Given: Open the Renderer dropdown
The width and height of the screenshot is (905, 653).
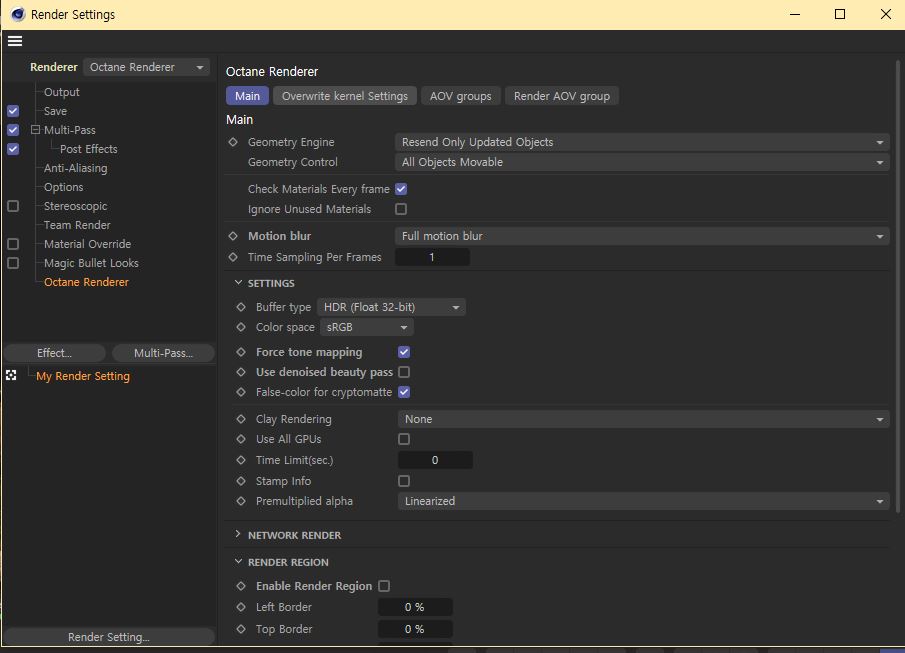Looking at the screenshot, I should click(x=147, y=67).
